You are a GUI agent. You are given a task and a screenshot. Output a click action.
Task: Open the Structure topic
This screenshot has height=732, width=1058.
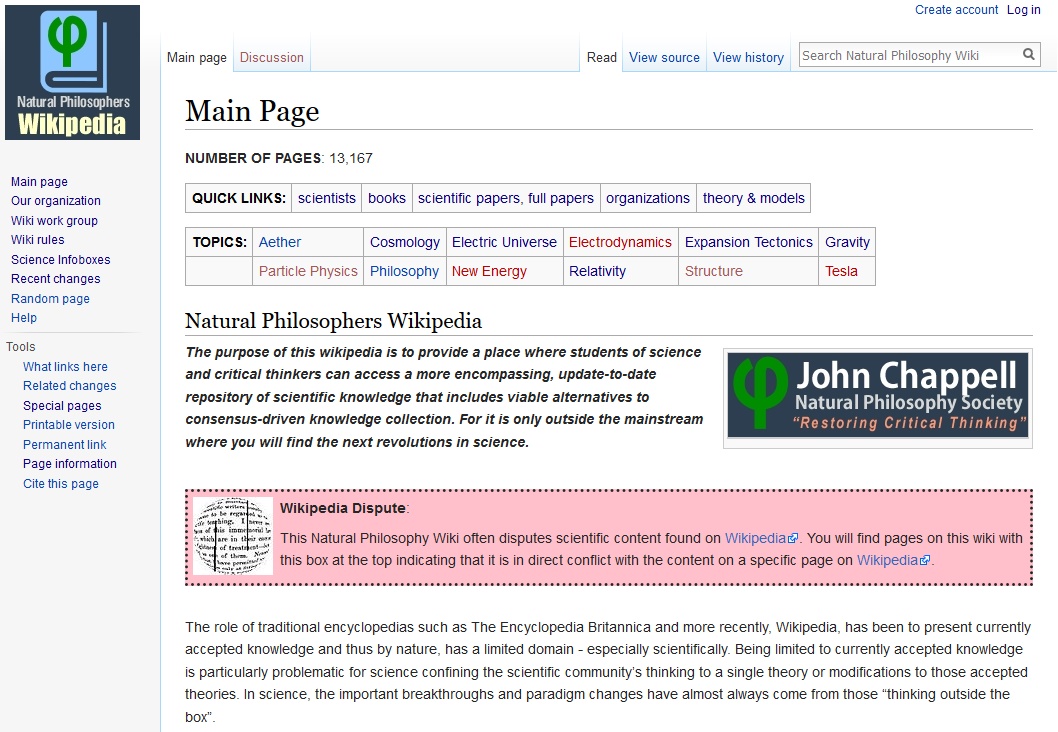[714, 271]
